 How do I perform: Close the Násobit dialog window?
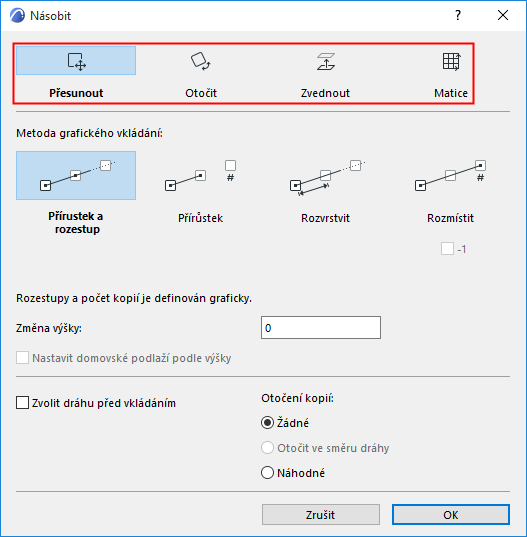pos(503,15)
